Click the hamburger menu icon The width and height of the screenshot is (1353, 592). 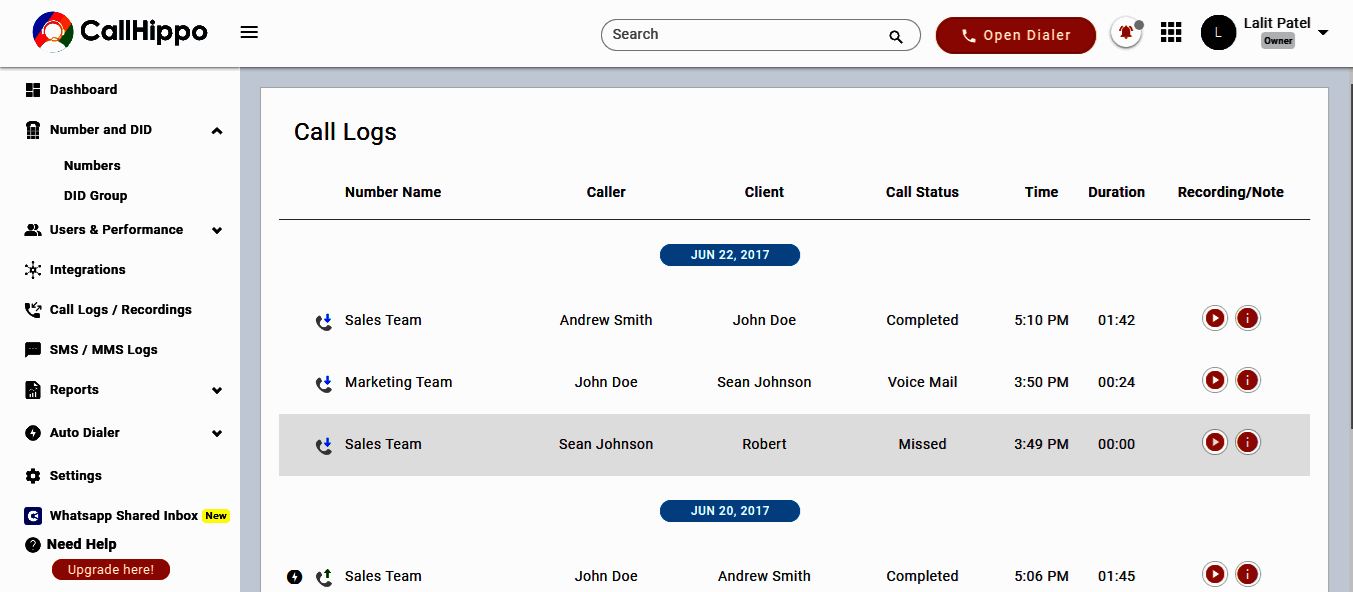coord(249,33)
